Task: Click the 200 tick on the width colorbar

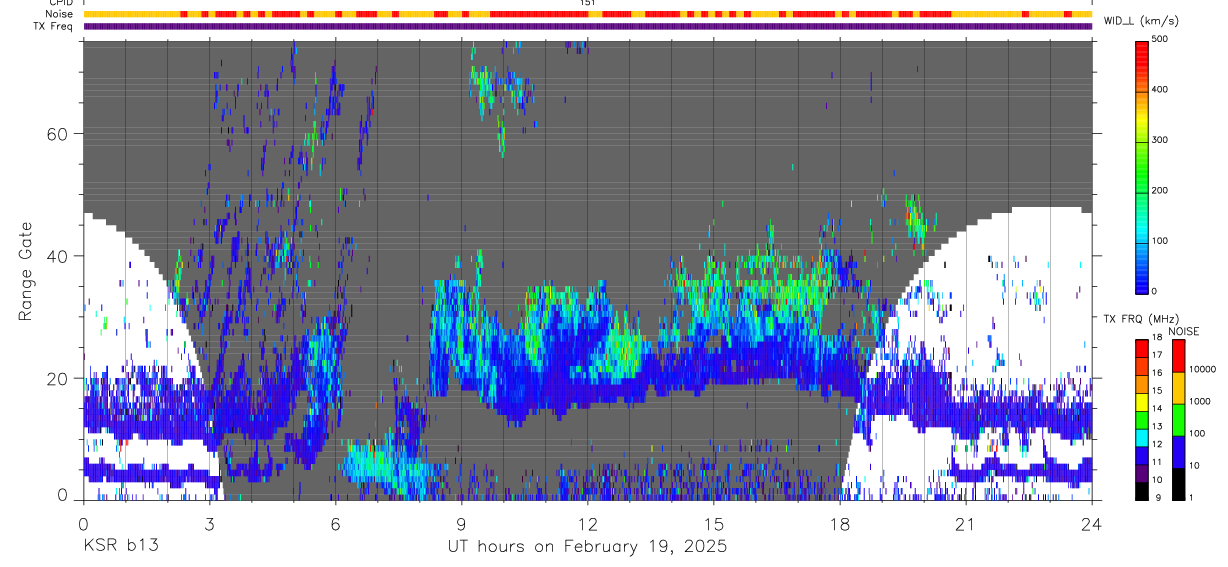Action: 1161,190
